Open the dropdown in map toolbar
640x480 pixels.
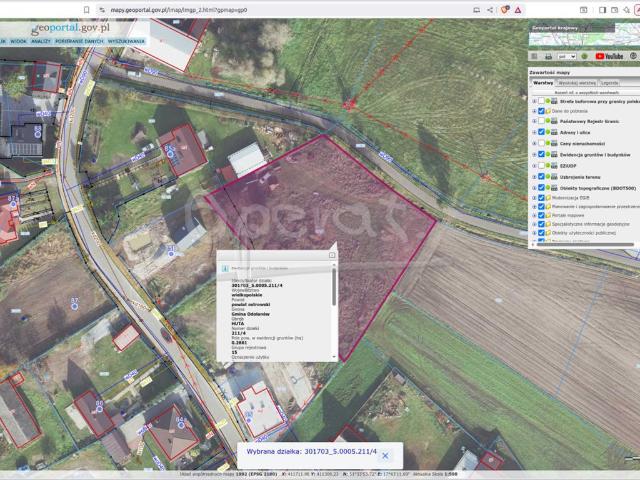click(567, 56)
